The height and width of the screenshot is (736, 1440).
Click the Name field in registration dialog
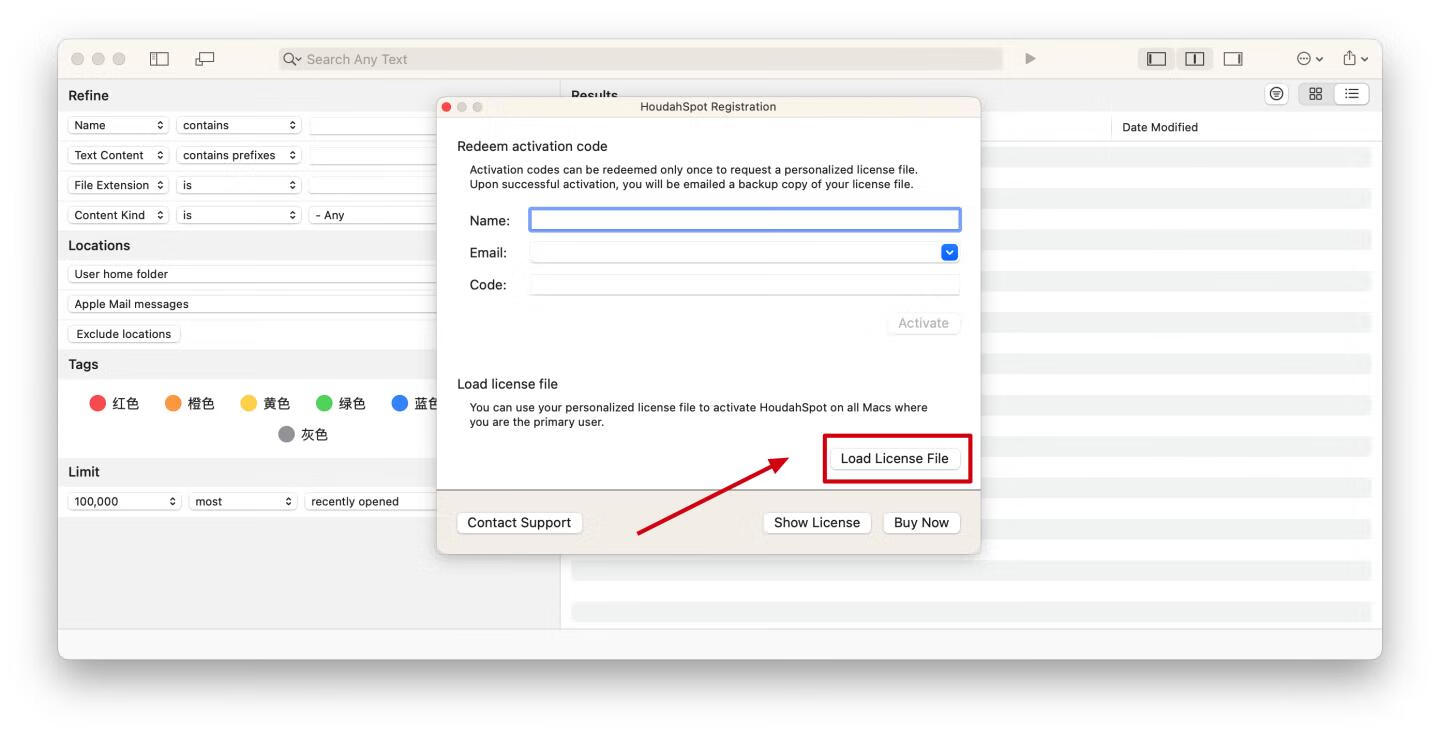(745, 220)
